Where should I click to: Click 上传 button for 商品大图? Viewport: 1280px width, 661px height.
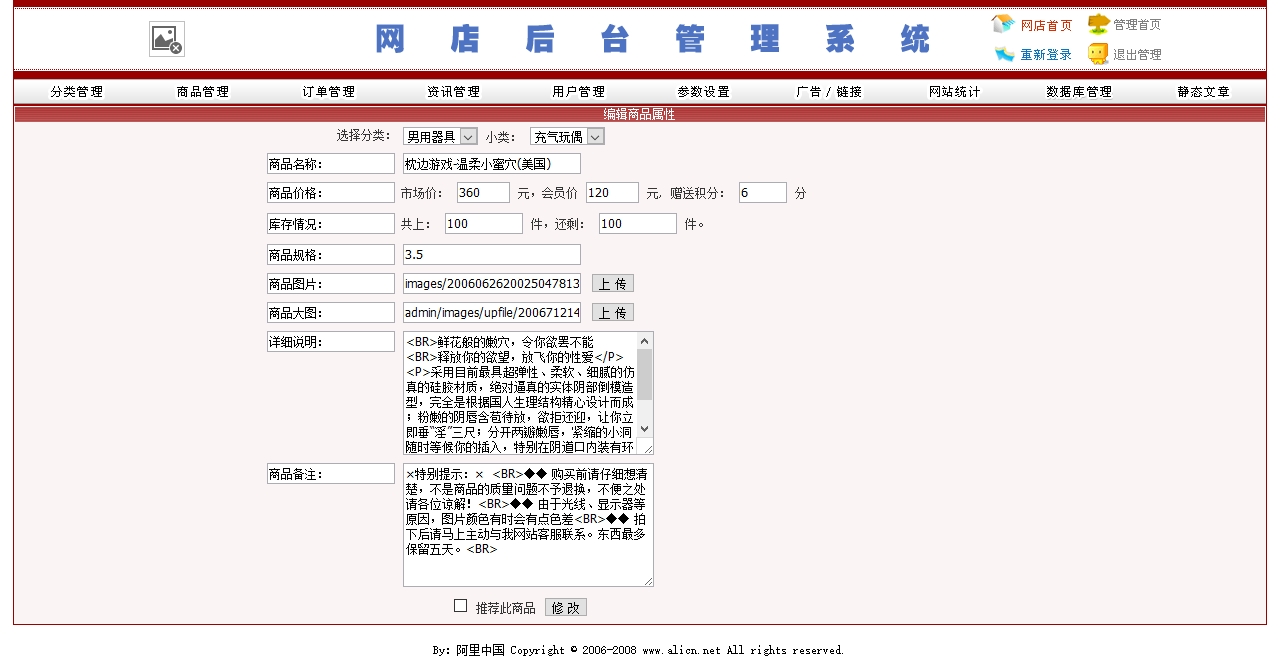click(x=613, y=313)
